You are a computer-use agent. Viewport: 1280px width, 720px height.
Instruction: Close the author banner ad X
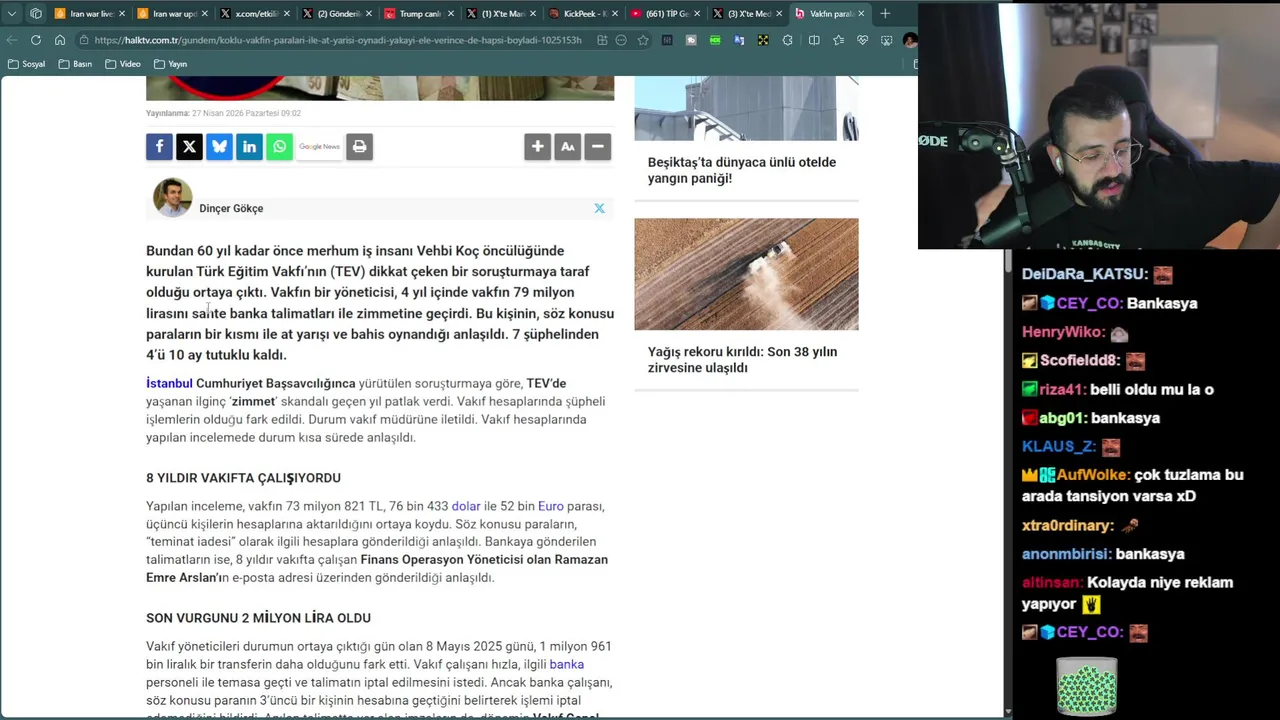pyautogui.click(x=599, y=208)
